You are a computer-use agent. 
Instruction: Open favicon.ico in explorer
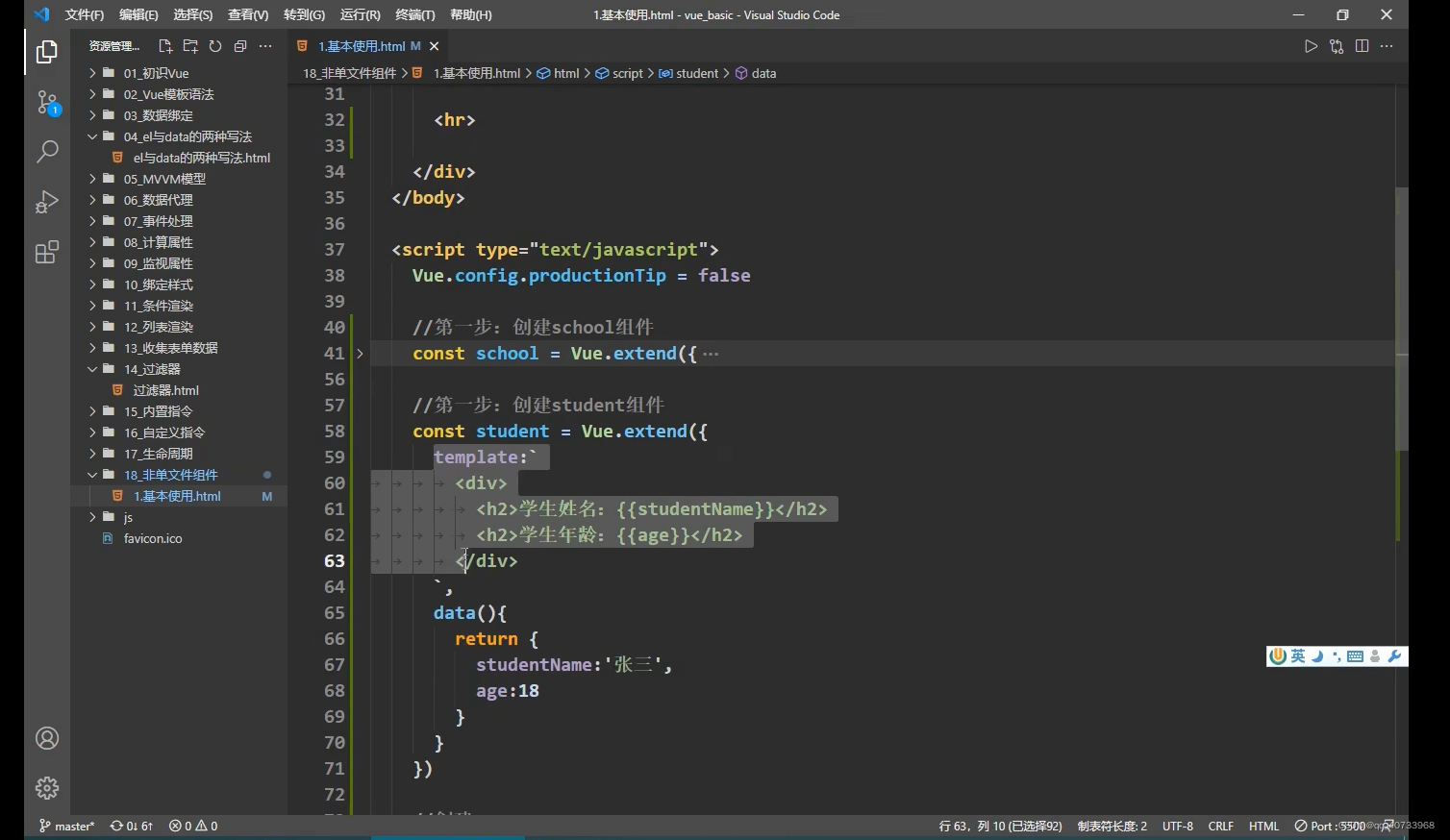pyautogui.click(x=179, y=538)
